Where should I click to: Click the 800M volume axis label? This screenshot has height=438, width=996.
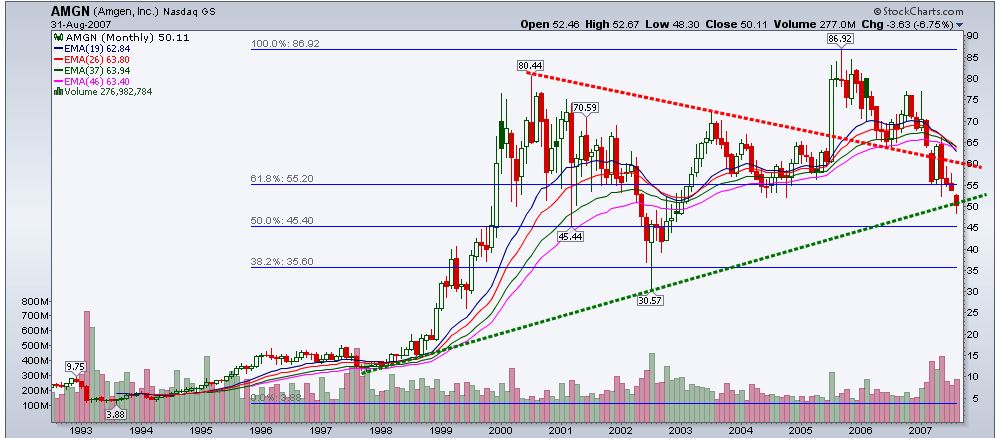point(37,300)
